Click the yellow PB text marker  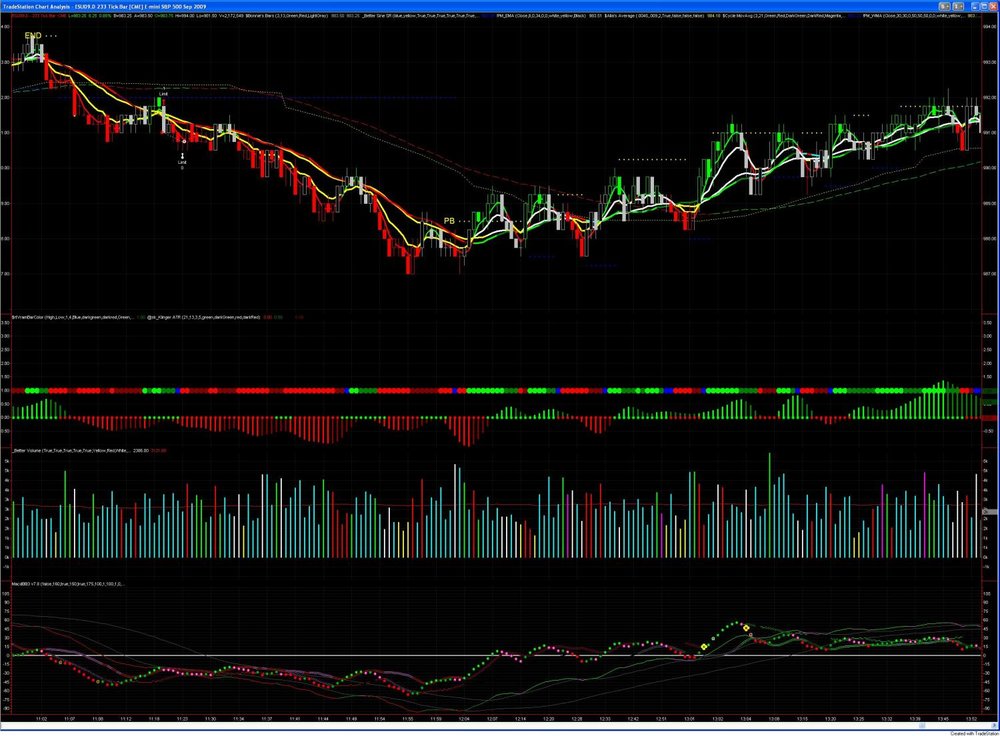pyautogui.click(x=449, y=221)
